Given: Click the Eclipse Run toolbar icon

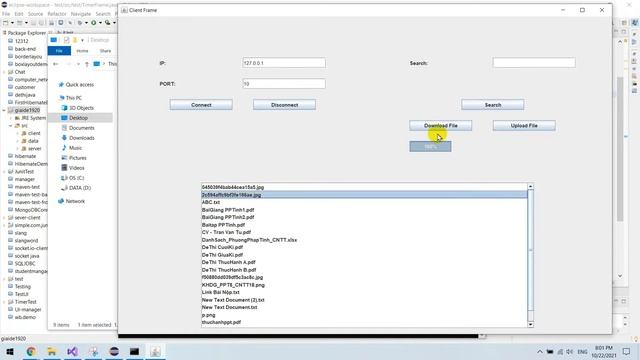Looking at the screenshot, I should tap(93, 23).
